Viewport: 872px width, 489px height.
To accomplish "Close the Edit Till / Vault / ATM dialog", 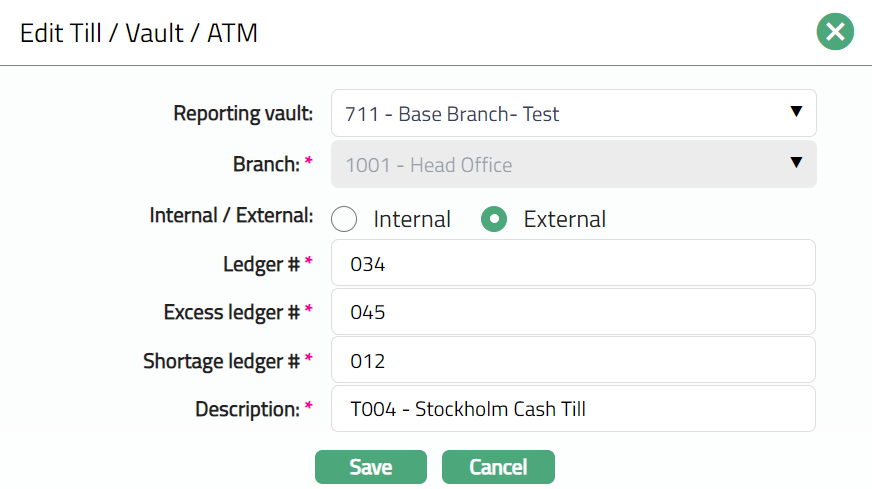I will [x=834, y=32].
